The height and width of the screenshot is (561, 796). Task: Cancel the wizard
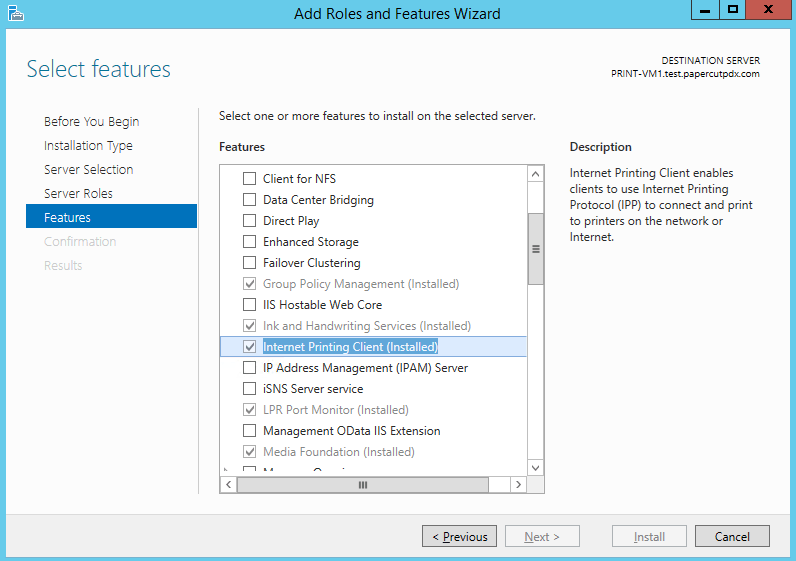pyautogui.click(x=732, y=536)
